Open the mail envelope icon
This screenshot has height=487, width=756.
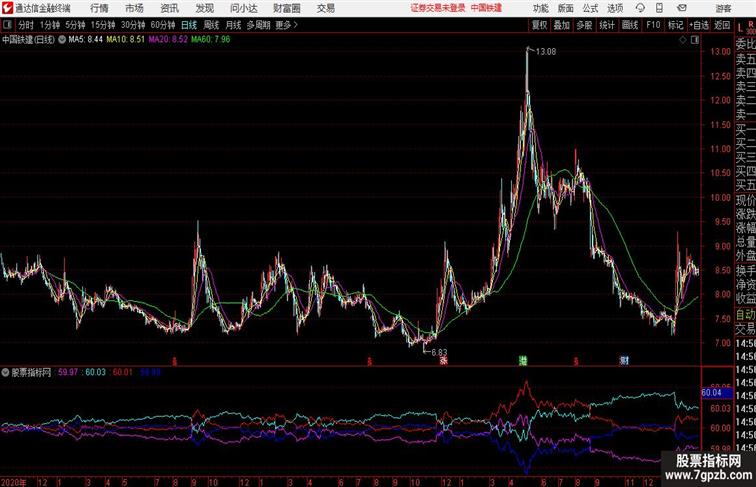682,8
